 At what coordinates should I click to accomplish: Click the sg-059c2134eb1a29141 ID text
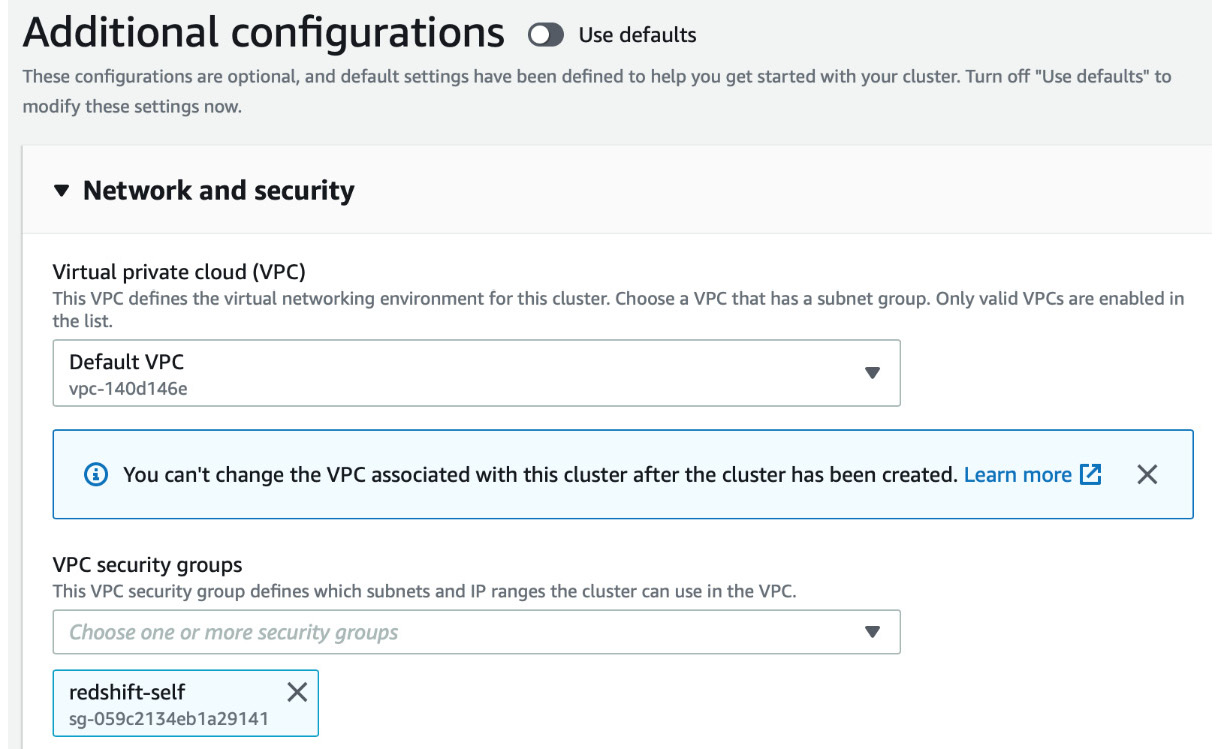169,718
